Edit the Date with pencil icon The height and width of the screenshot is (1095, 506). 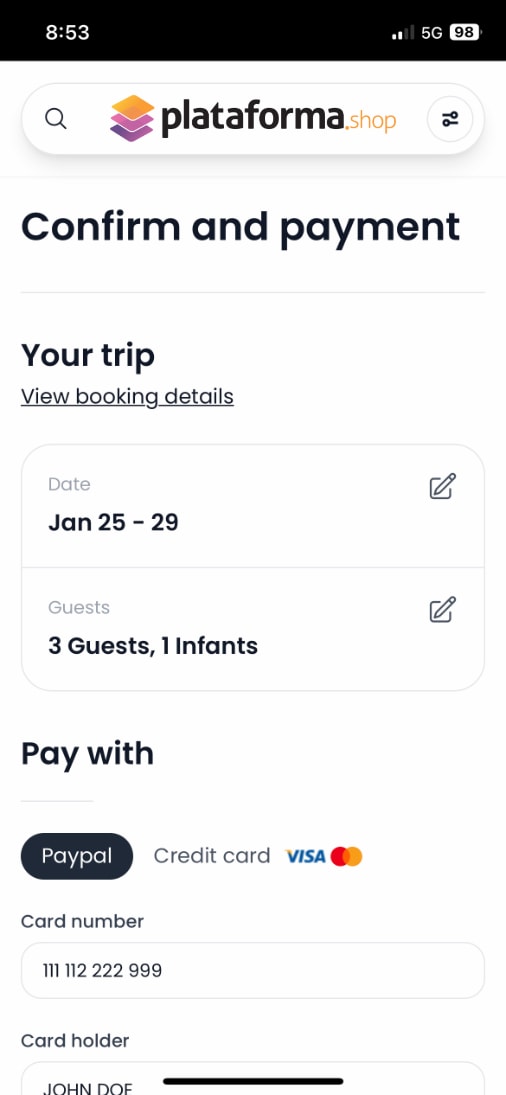pyautogui.click(x=442, y=486)
